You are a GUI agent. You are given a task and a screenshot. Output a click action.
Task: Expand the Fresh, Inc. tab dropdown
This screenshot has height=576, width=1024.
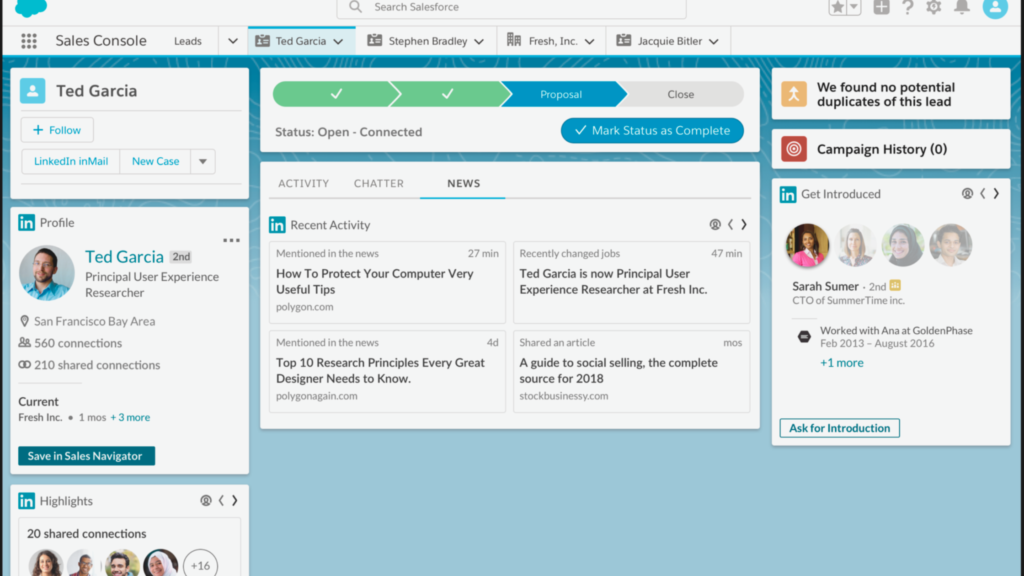(590, 42)
